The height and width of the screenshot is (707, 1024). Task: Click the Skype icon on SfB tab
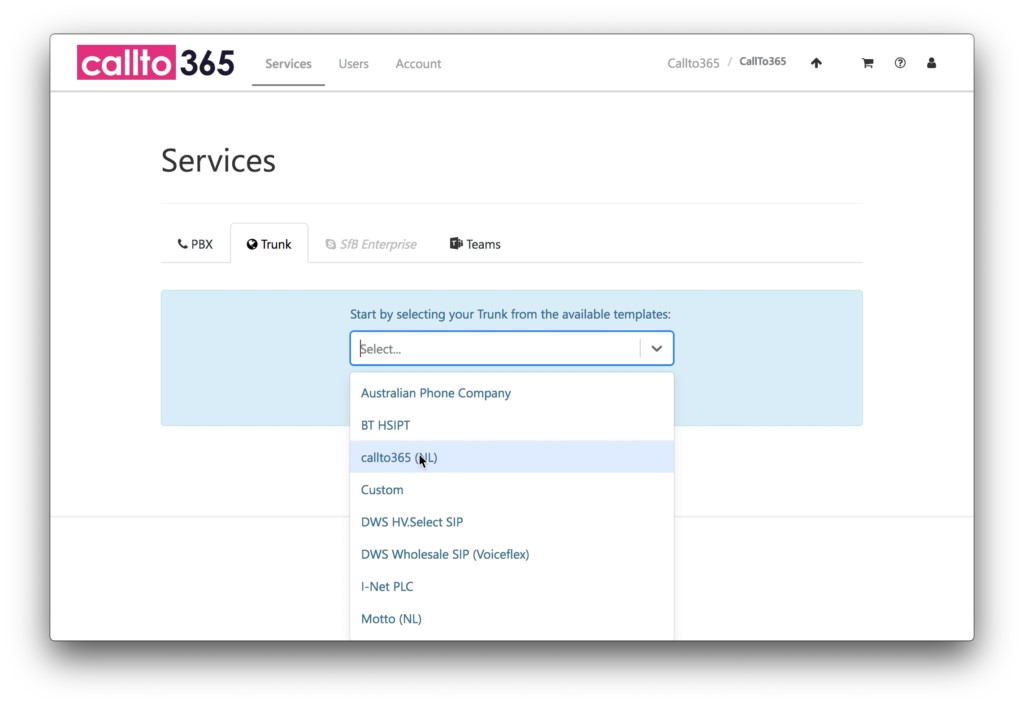[x=330, y=244]
